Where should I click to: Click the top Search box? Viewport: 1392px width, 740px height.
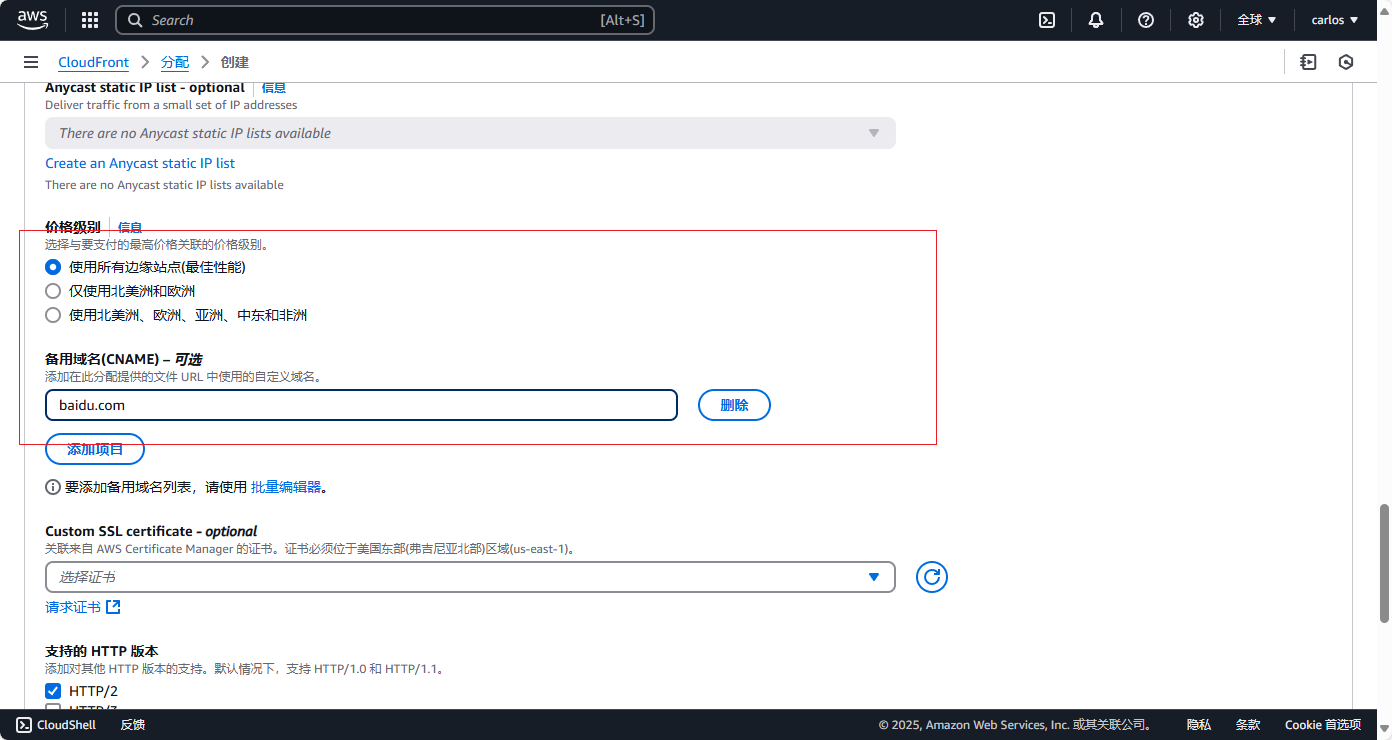[x=385, y=20]
